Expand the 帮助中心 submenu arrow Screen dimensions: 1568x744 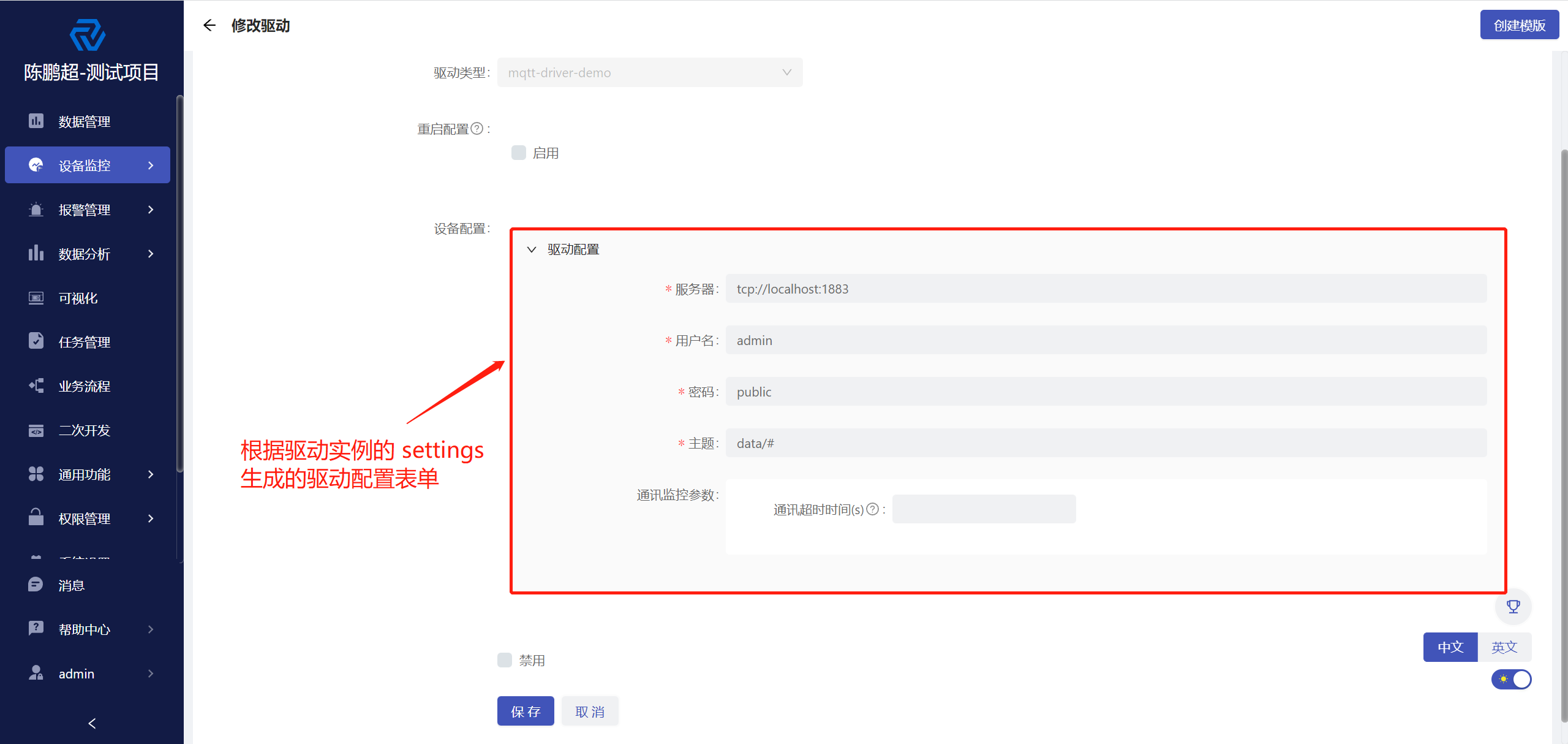pyautogui.click(x=151, y=629)
